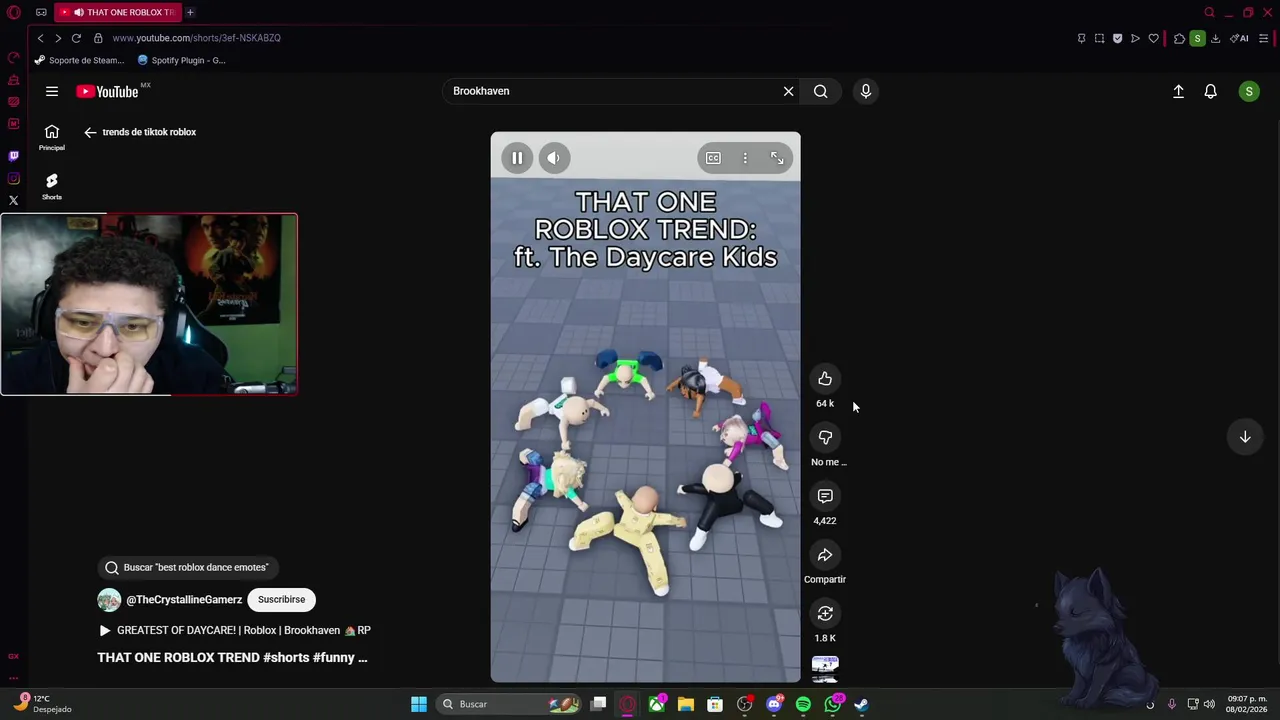
Task: Open Spotify from the taskbar
Action: tap(803, 704)
